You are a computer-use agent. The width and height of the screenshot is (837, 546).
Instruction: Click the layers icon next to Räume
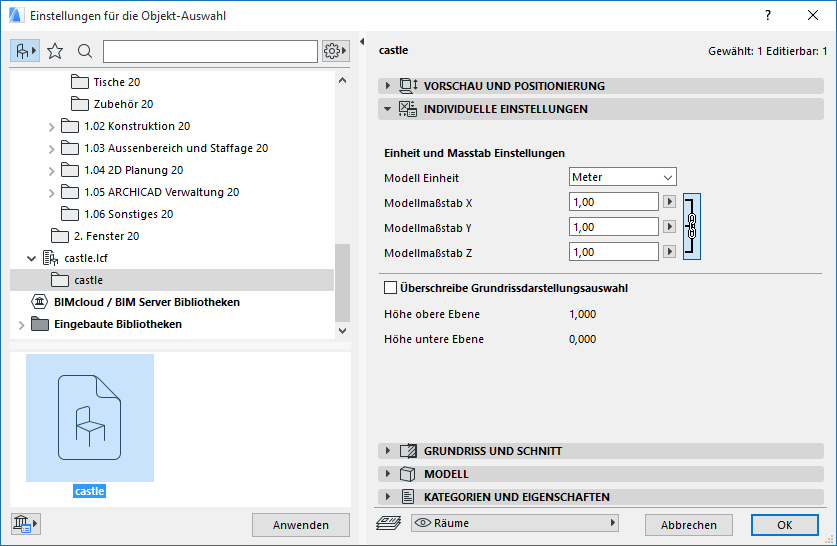(387, 523)
